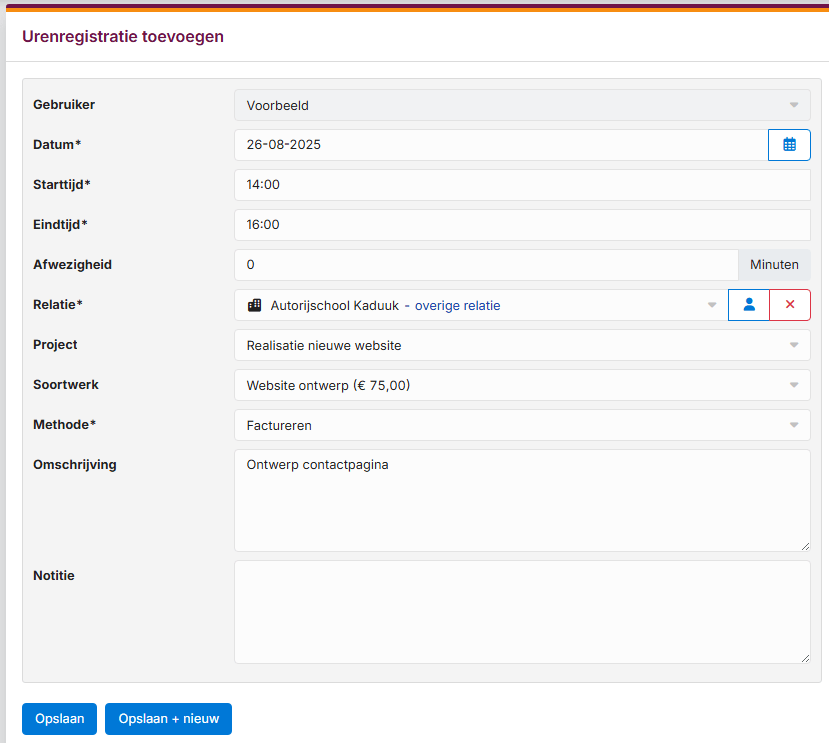Focus the Starttijd field 14:00
The width and height of the screenshot is (829, 743).
click(522, 185)
